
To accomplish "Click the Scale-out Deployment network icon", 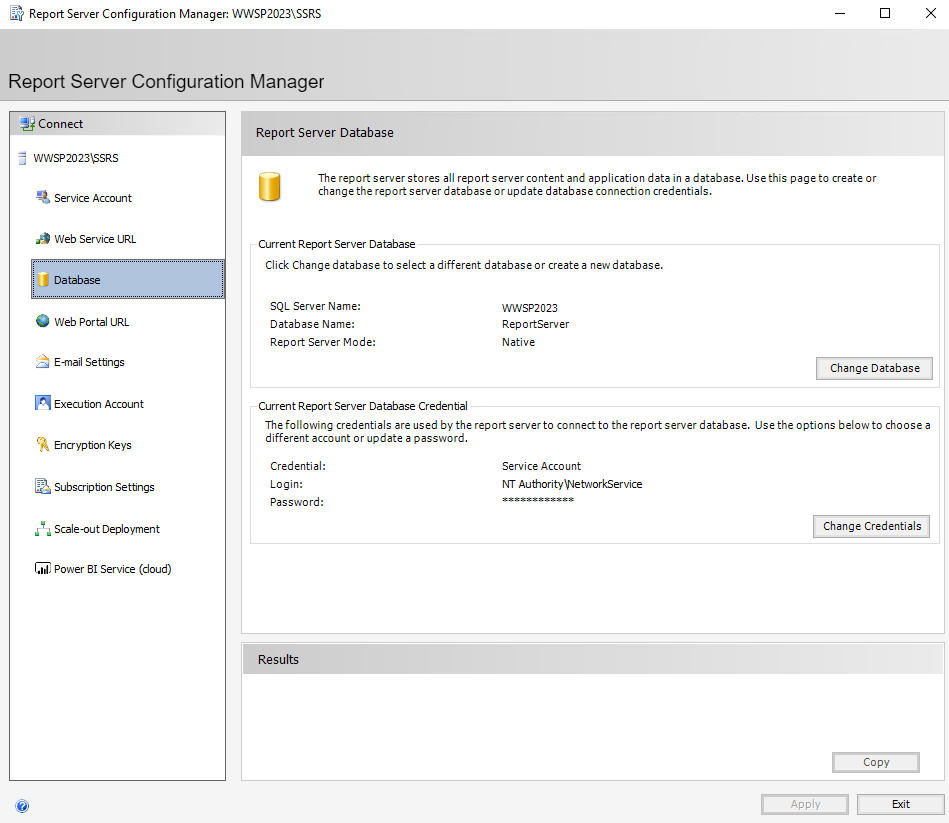I will [42, 529].
